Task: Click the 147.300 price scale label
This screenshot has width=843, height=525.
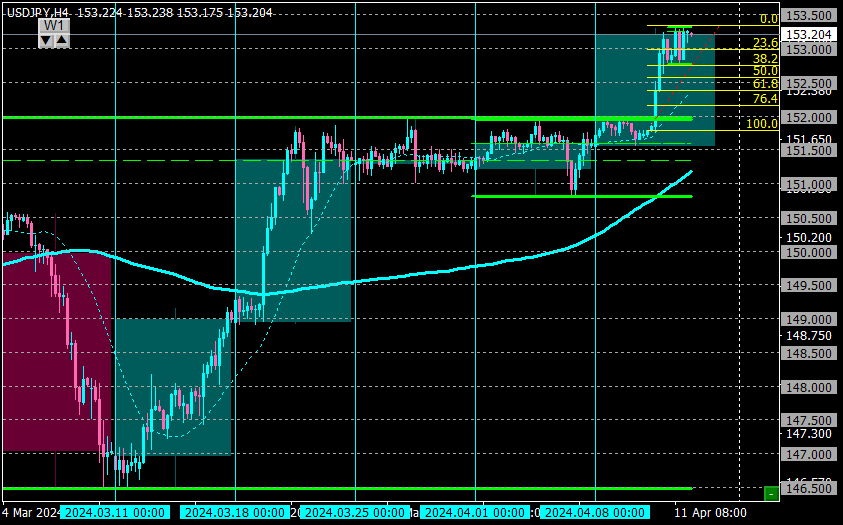Action: coord(809,434)
